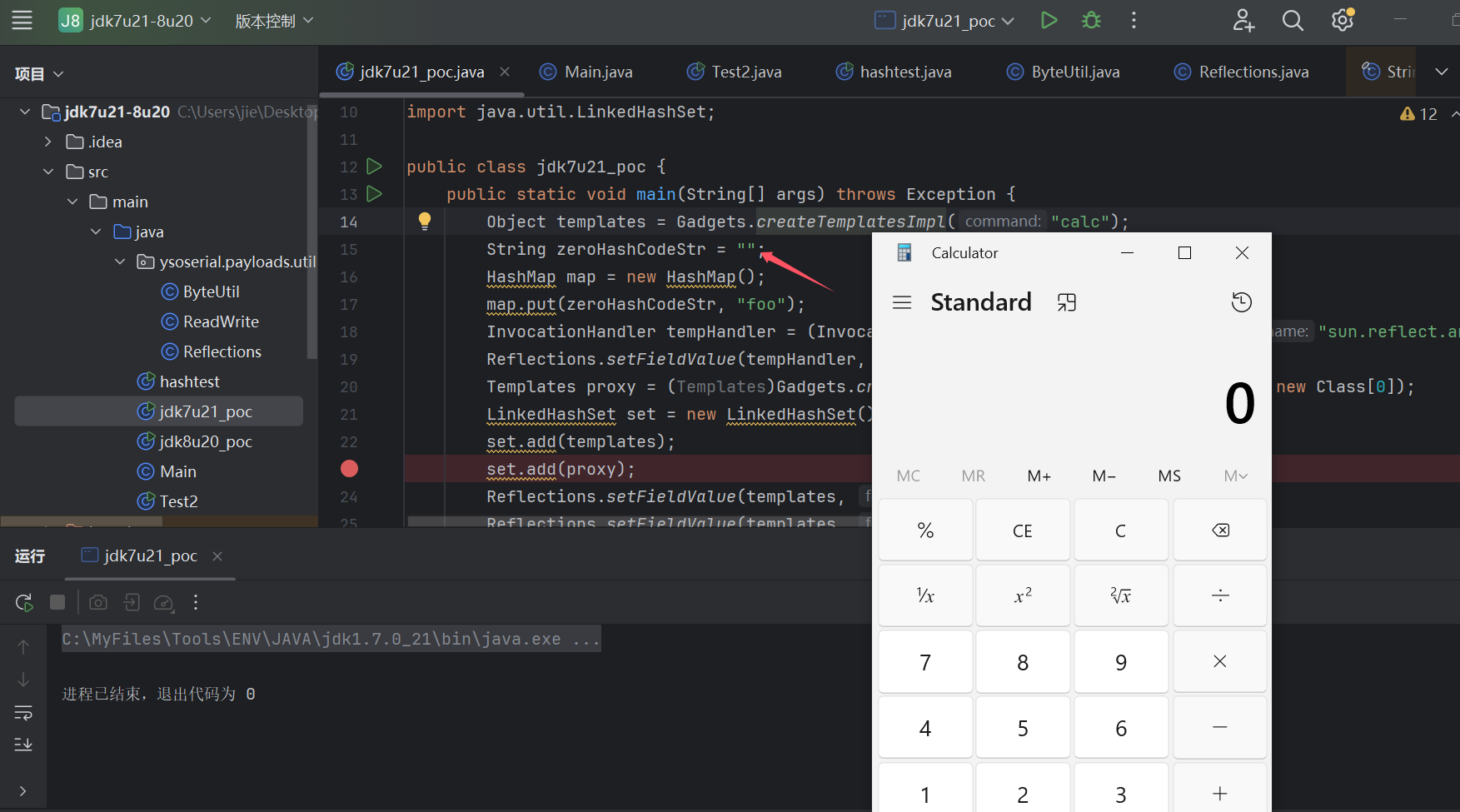Click the yellow light bulb intention icon
1460x812 pixels.
425,221
